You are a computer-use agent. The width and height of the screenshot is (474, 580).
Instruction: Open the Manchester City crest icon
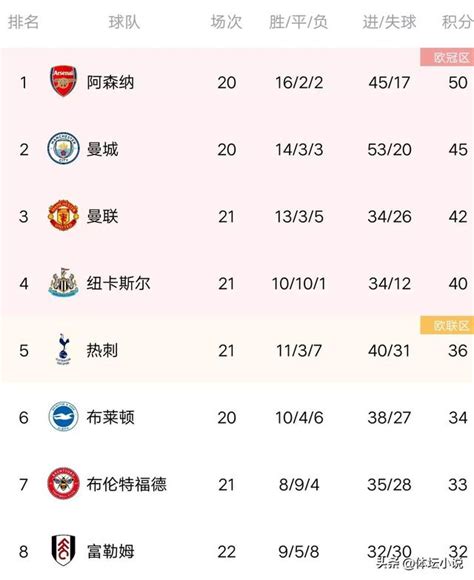pyautogui.click(x=63, y=149)
